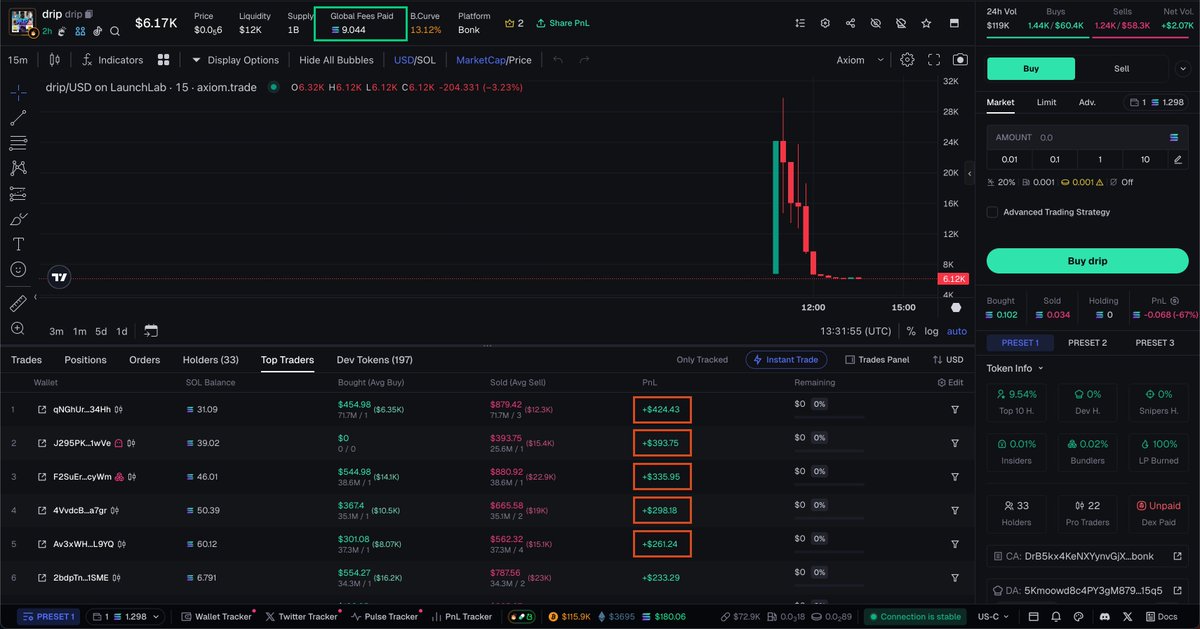The height and width of the screenshot is (629, 1200).
Task: Open wallet J295PK...1wVe in explorer
Action: point(42,443)
